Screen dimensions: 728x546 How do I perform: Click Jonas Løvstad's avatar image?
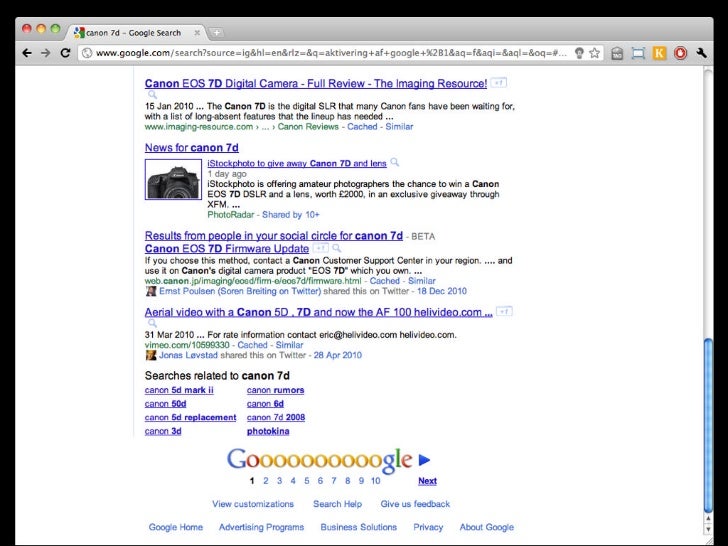click(151, 355)
